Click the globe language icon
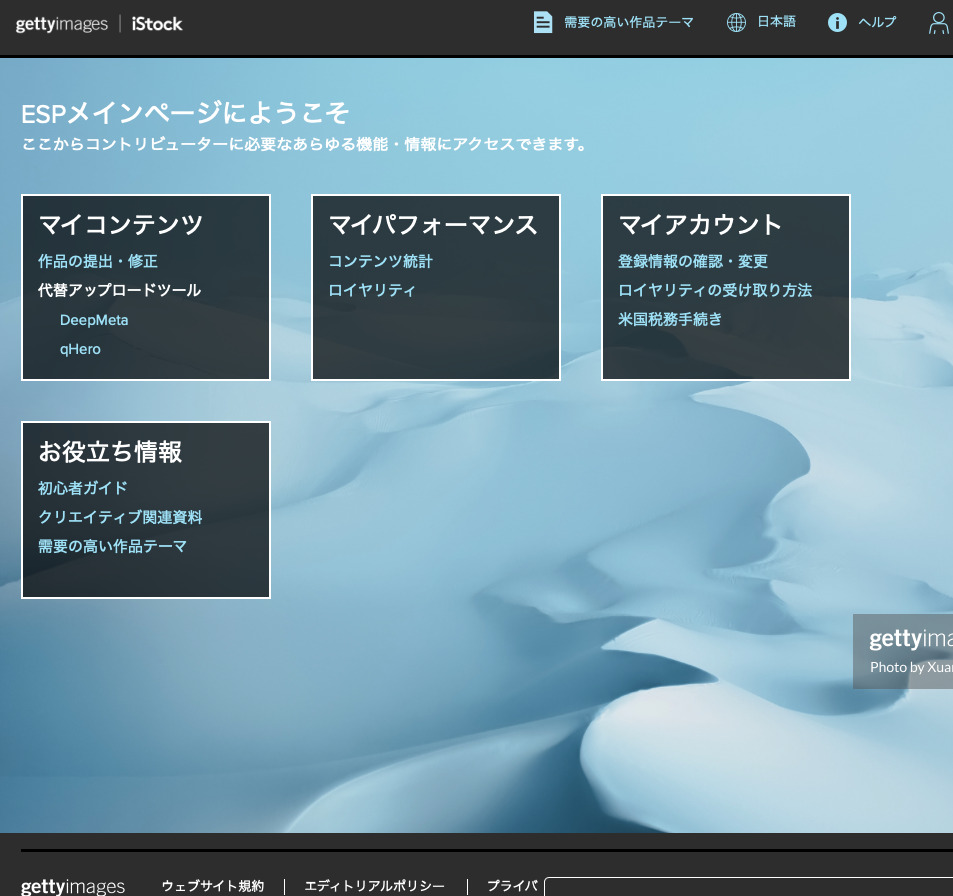953x896 pixels. (x=737, y=21)
